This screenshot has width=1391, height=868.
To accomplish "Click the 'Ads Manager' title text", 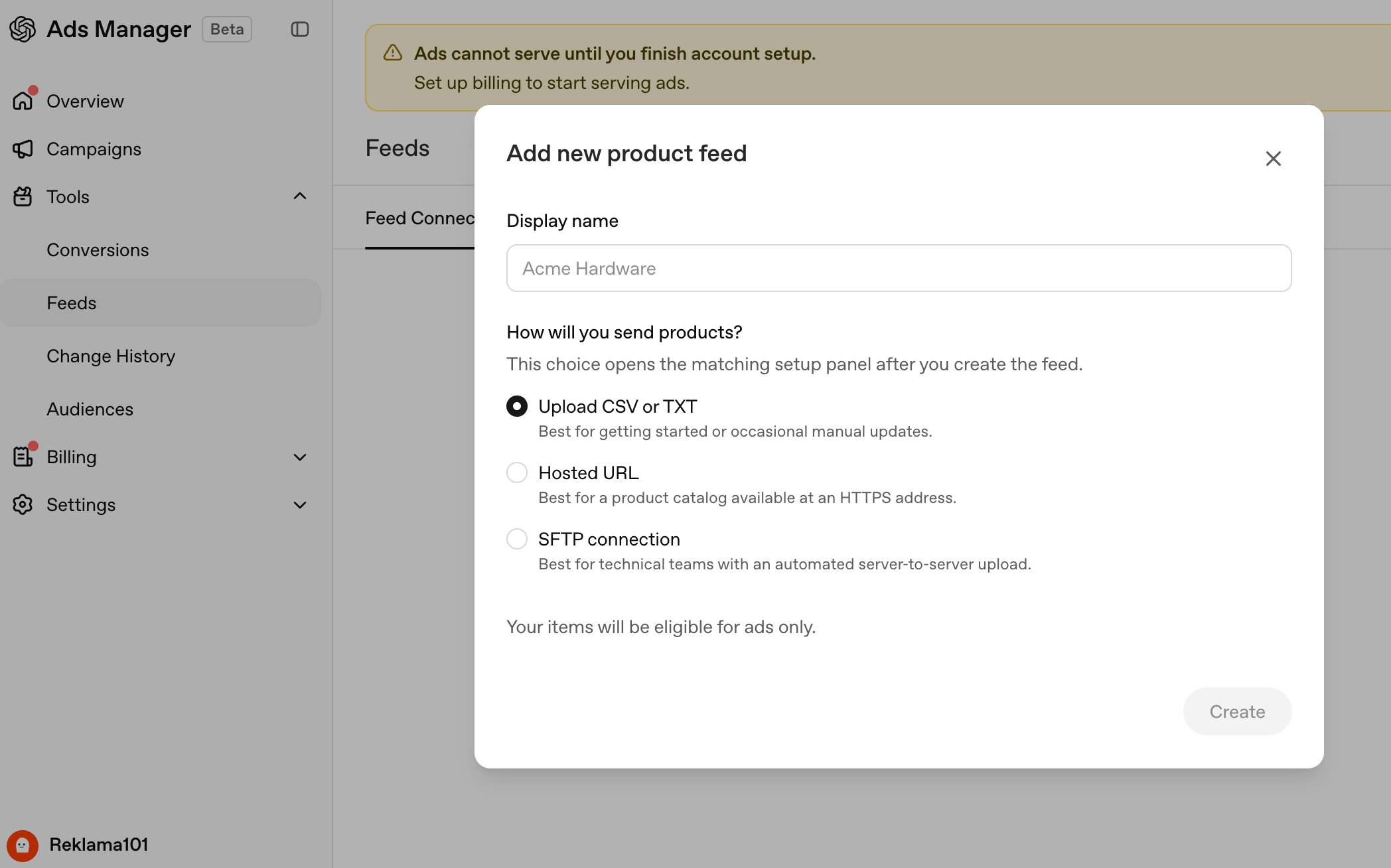I will pos(119,29).
